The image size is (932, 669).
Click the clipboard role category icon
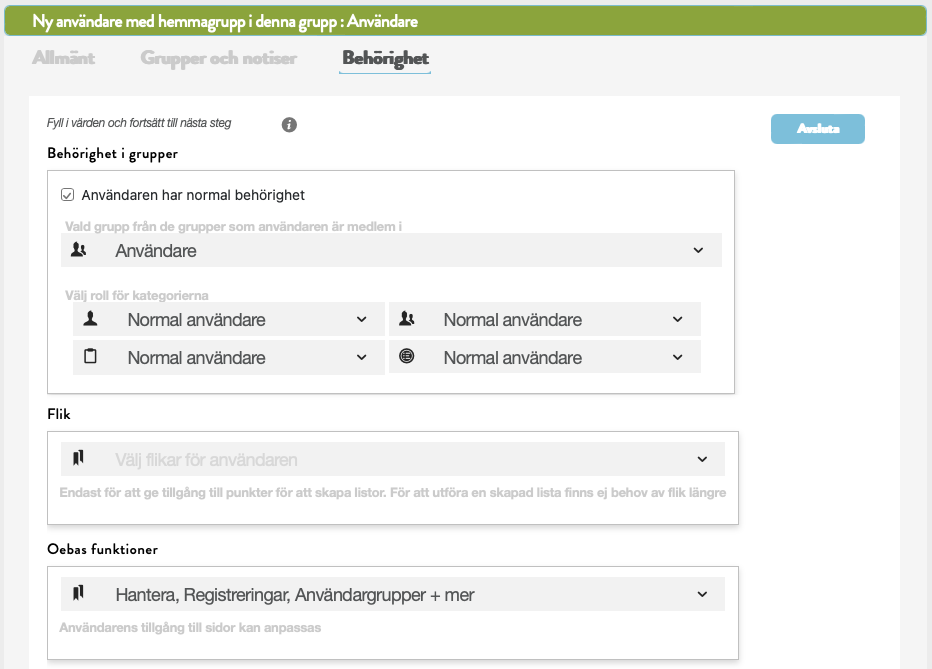[91, 357]
